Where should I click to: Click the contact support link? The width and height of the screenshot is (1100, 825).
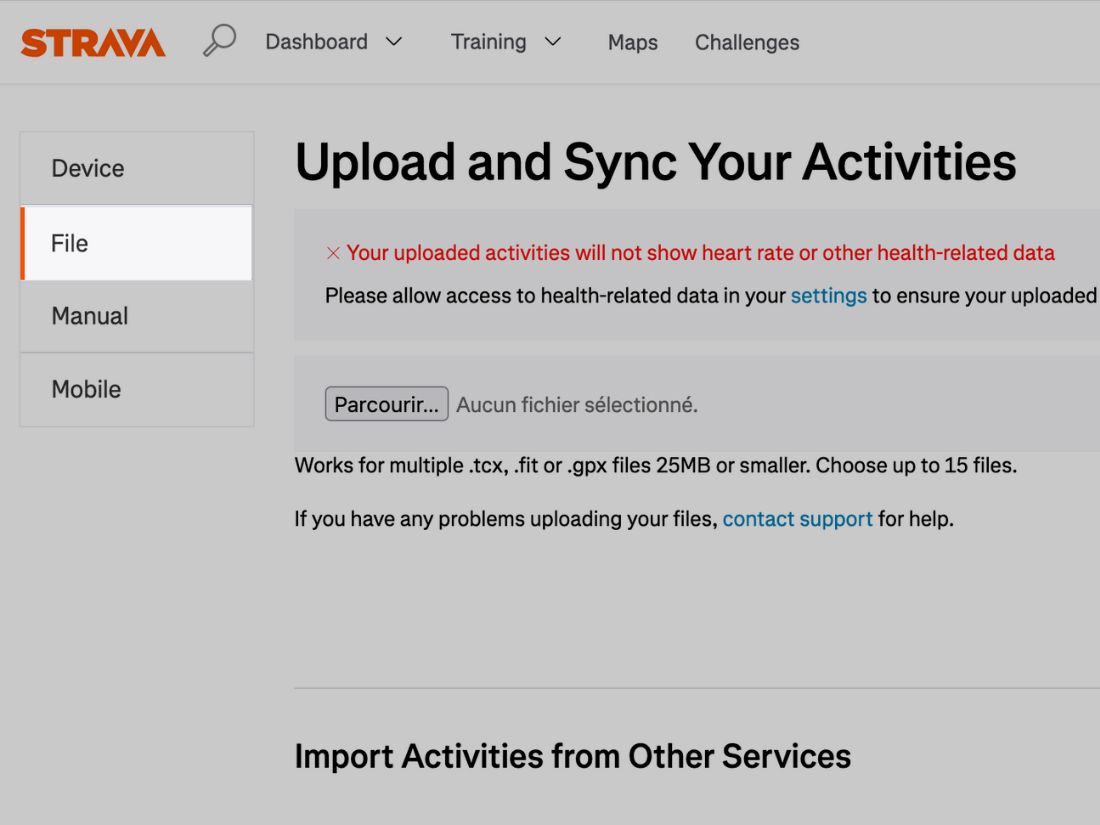[x=797, y=519]
